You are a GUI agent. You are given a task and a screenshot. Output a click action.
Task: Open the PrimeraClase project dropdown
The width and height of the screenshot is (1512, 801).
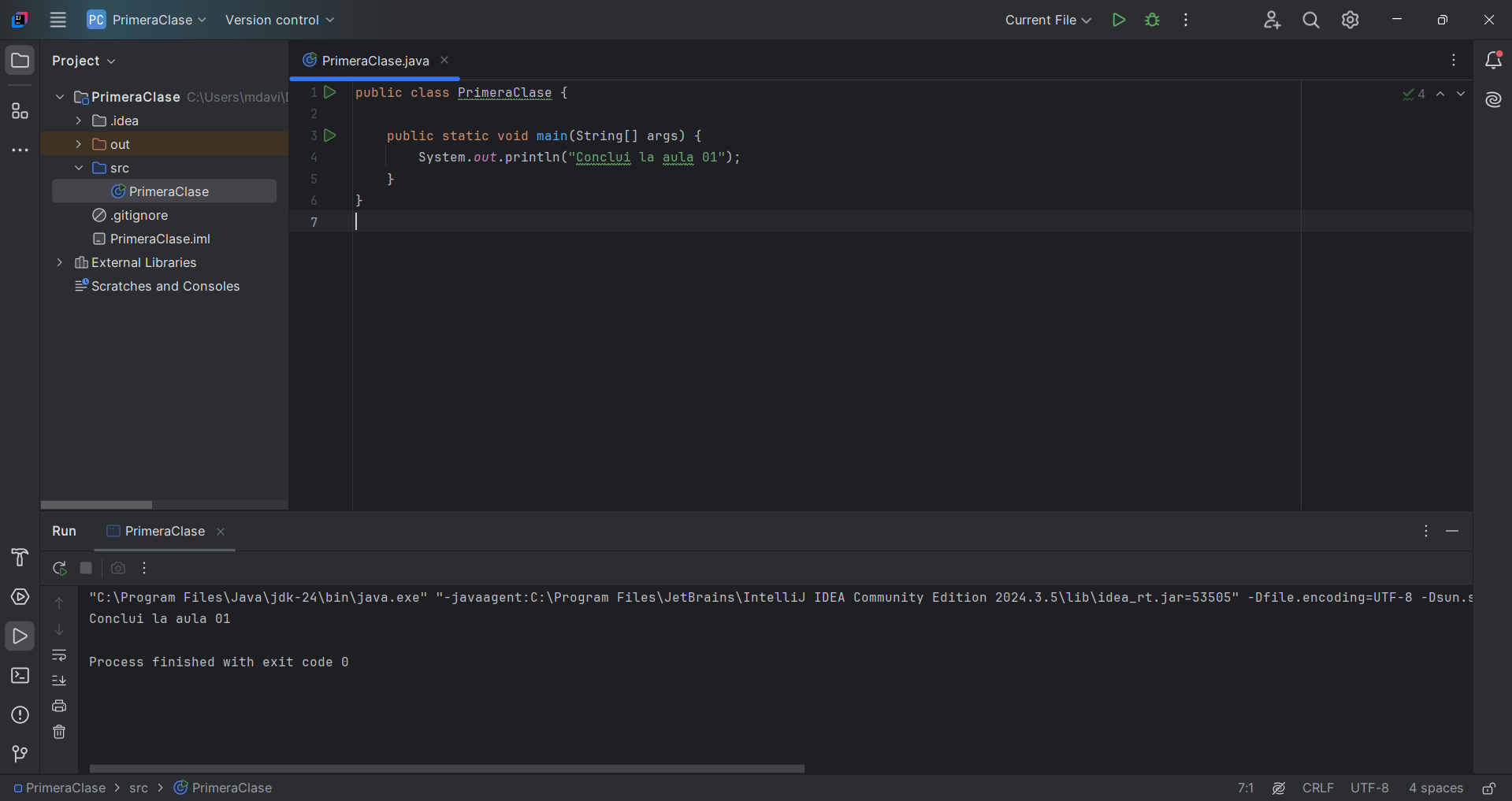147,20
